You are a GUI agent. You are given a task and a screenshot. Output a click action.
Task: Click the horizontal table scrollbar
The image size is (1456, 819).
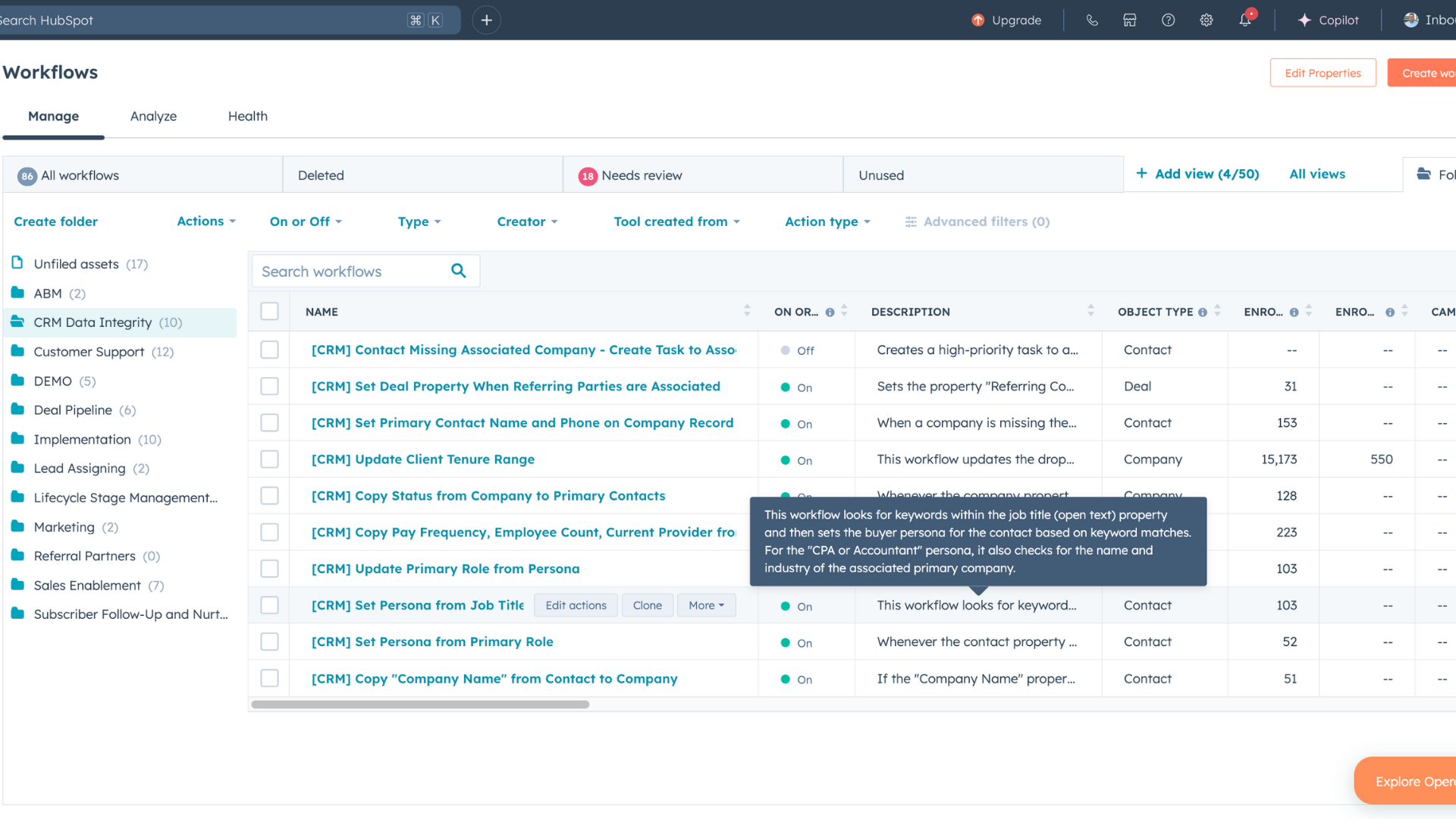tap(420, 704)
